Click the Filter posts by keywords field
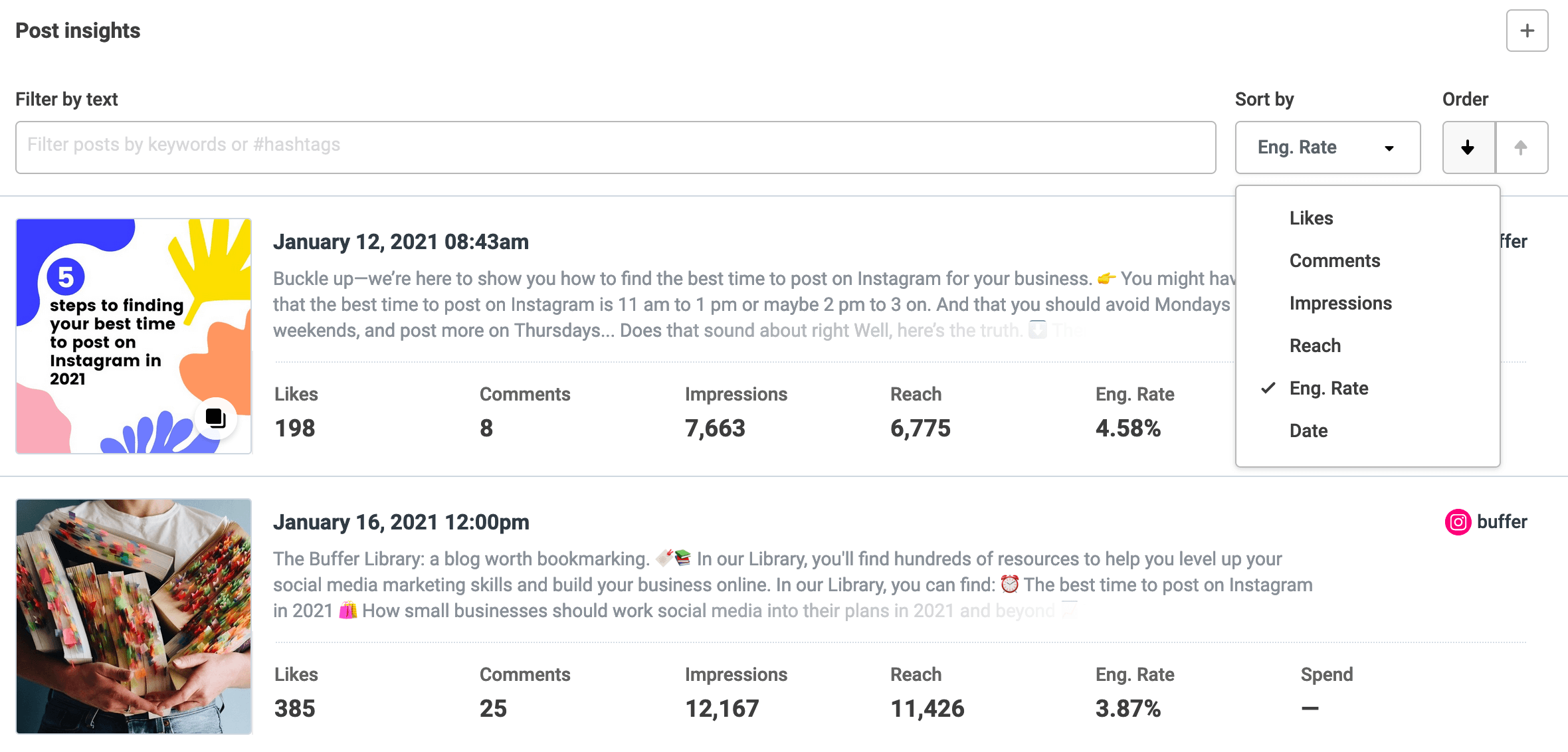 (x=615, y=147)
